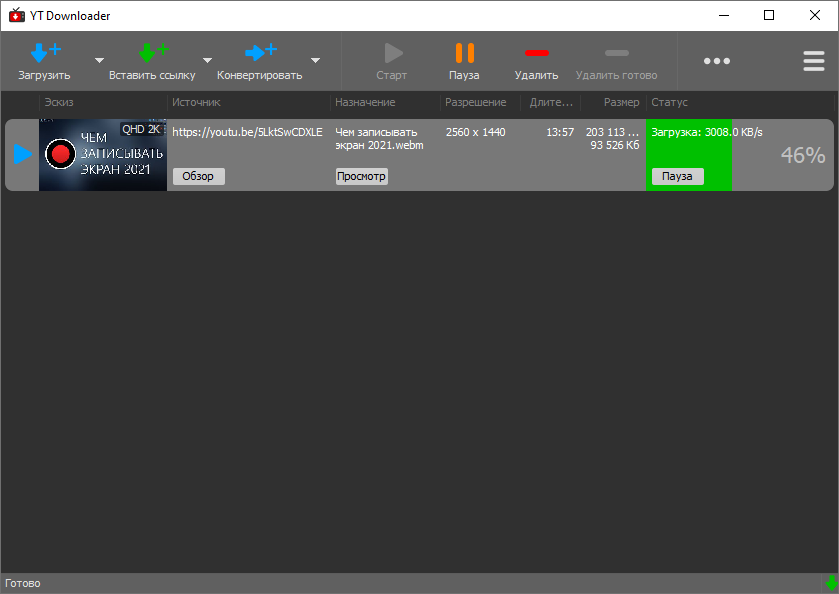Open the three-dots more options icon
Viewport: 839px width, 594px height.
[x=717, y=61]
